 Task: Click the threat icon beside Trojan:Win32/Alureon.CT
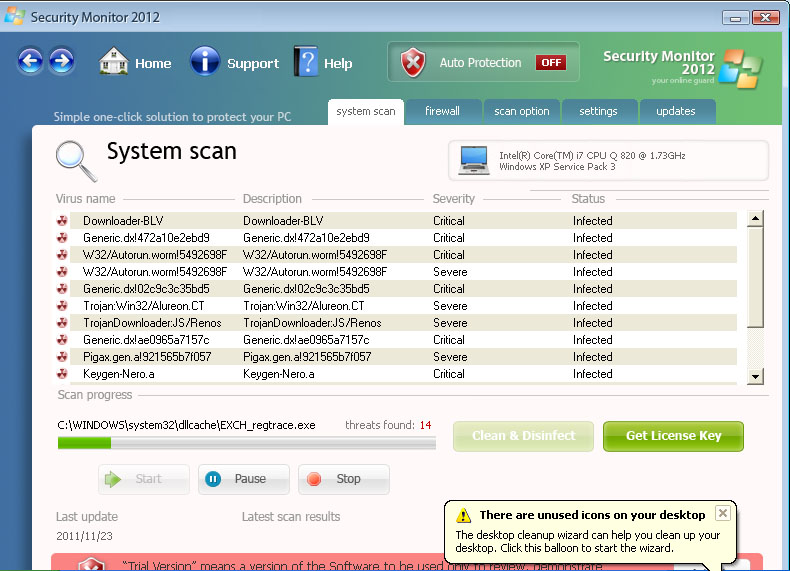click(x=62, y=306)
